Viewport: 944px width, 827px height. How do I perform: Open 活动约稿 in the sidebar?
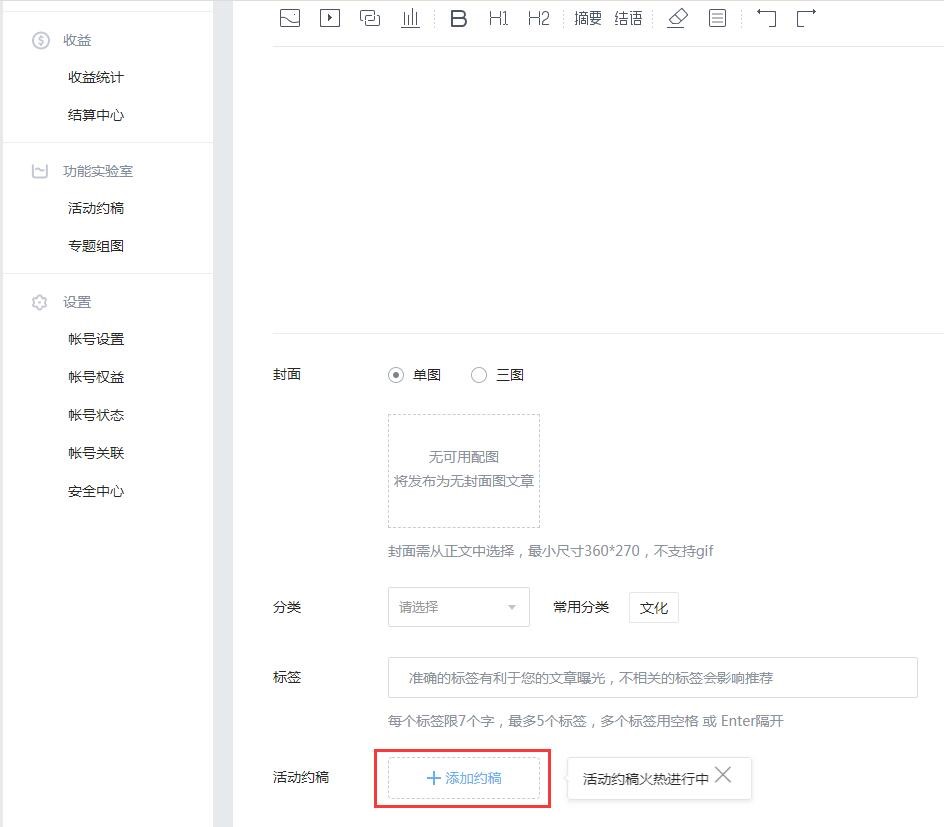tap(96, 208)
